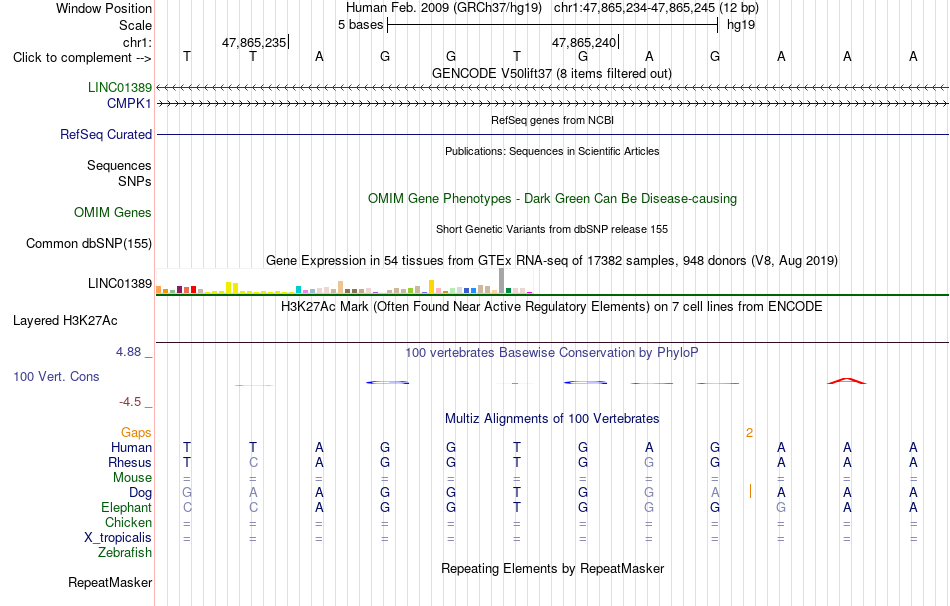Viewport: 950px width, 606px height.
Task: Select the Chicken species label
Action: pos(128,522)
